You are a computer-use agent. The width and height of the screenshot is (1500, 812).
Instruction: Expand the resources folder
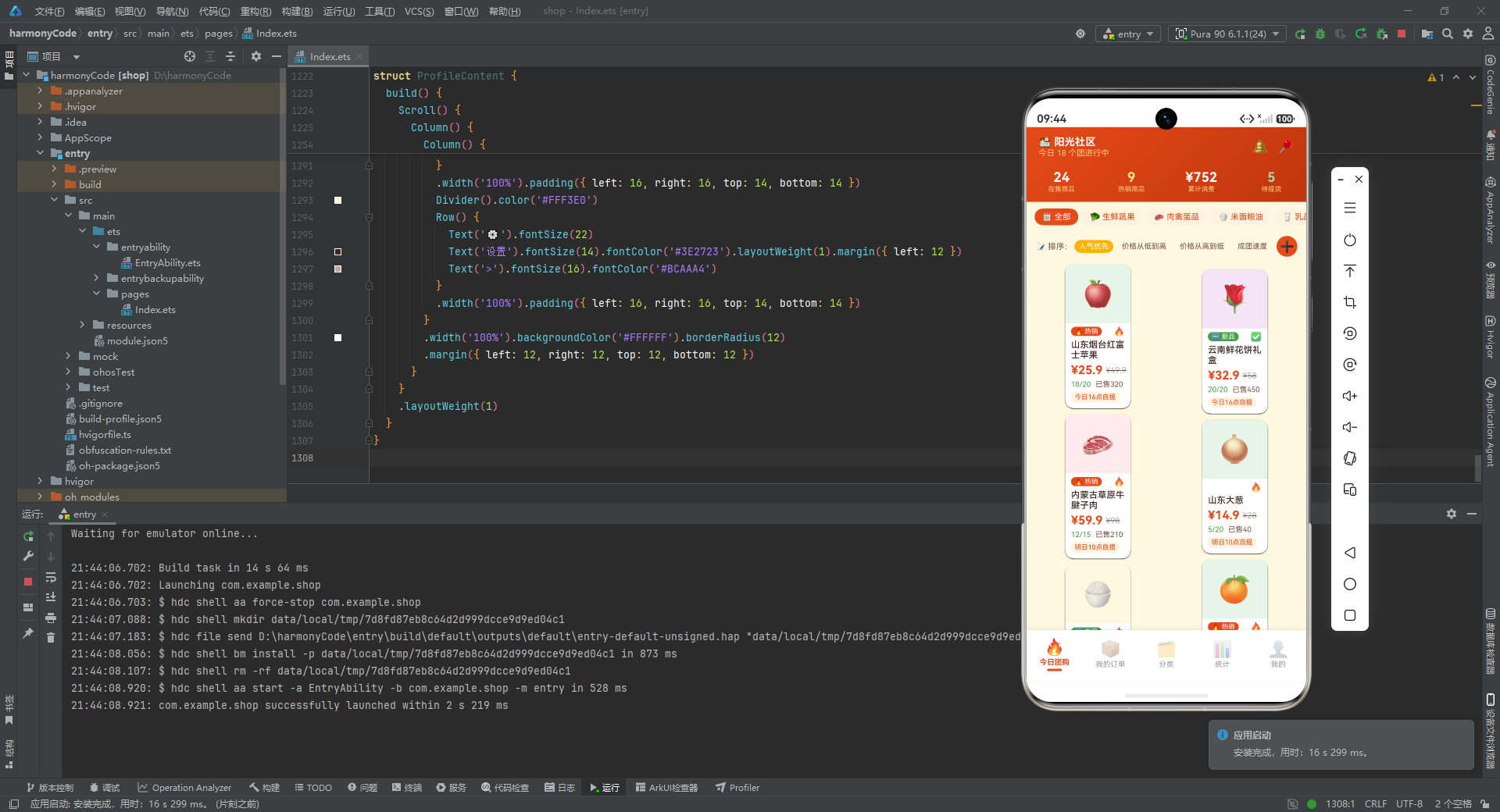click(82, 325)
